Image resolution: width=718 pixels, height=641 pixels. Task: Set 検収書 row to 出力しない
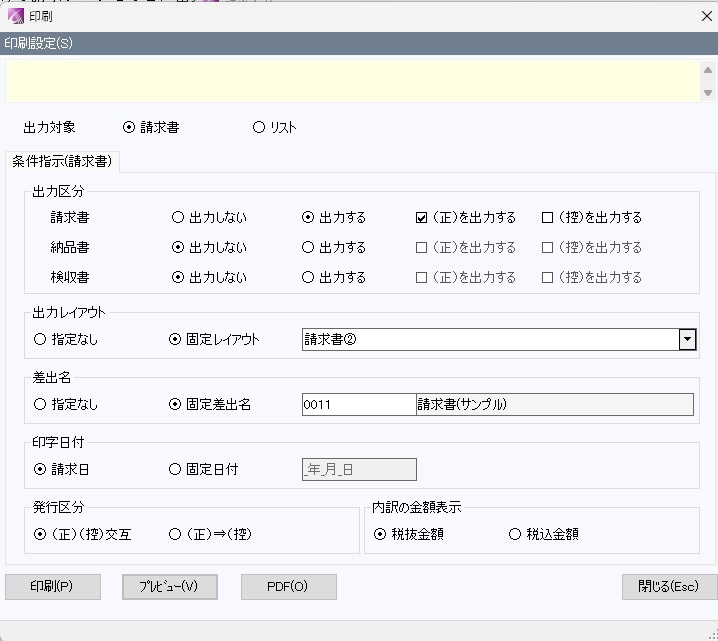tap(209, 277)
